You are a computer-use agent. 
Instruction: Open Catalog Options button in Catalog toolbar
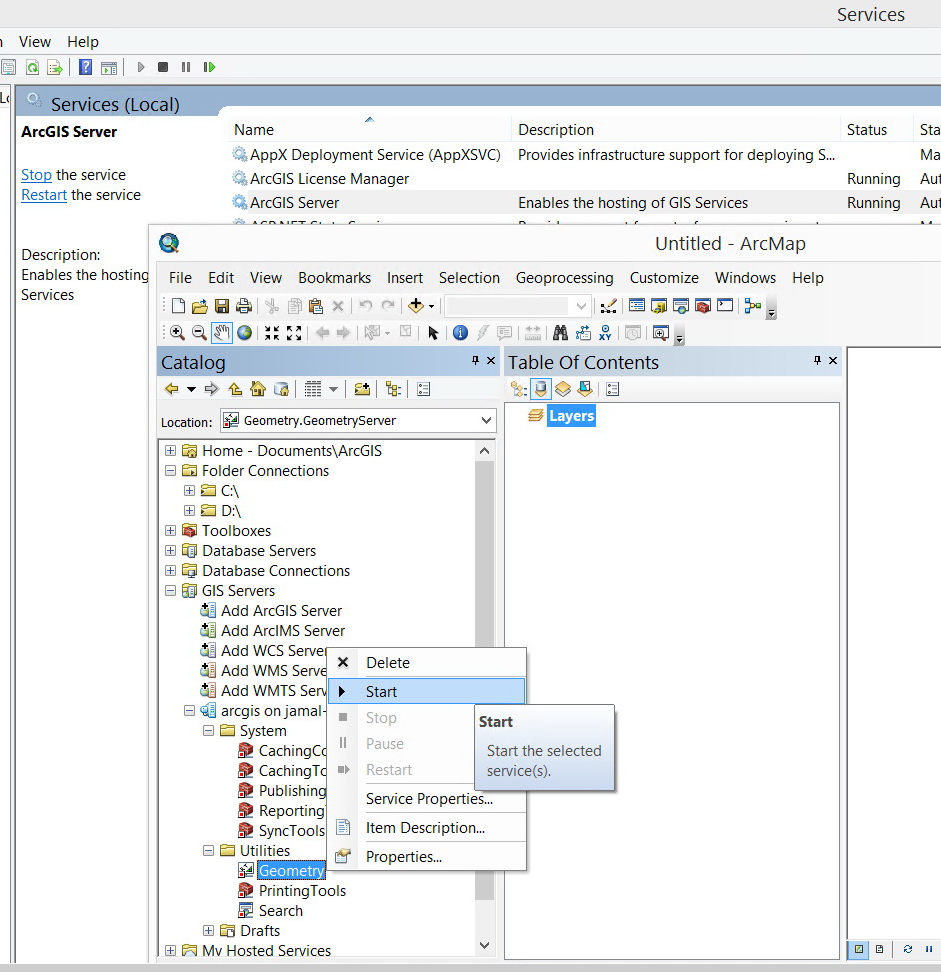coord(423,389)
